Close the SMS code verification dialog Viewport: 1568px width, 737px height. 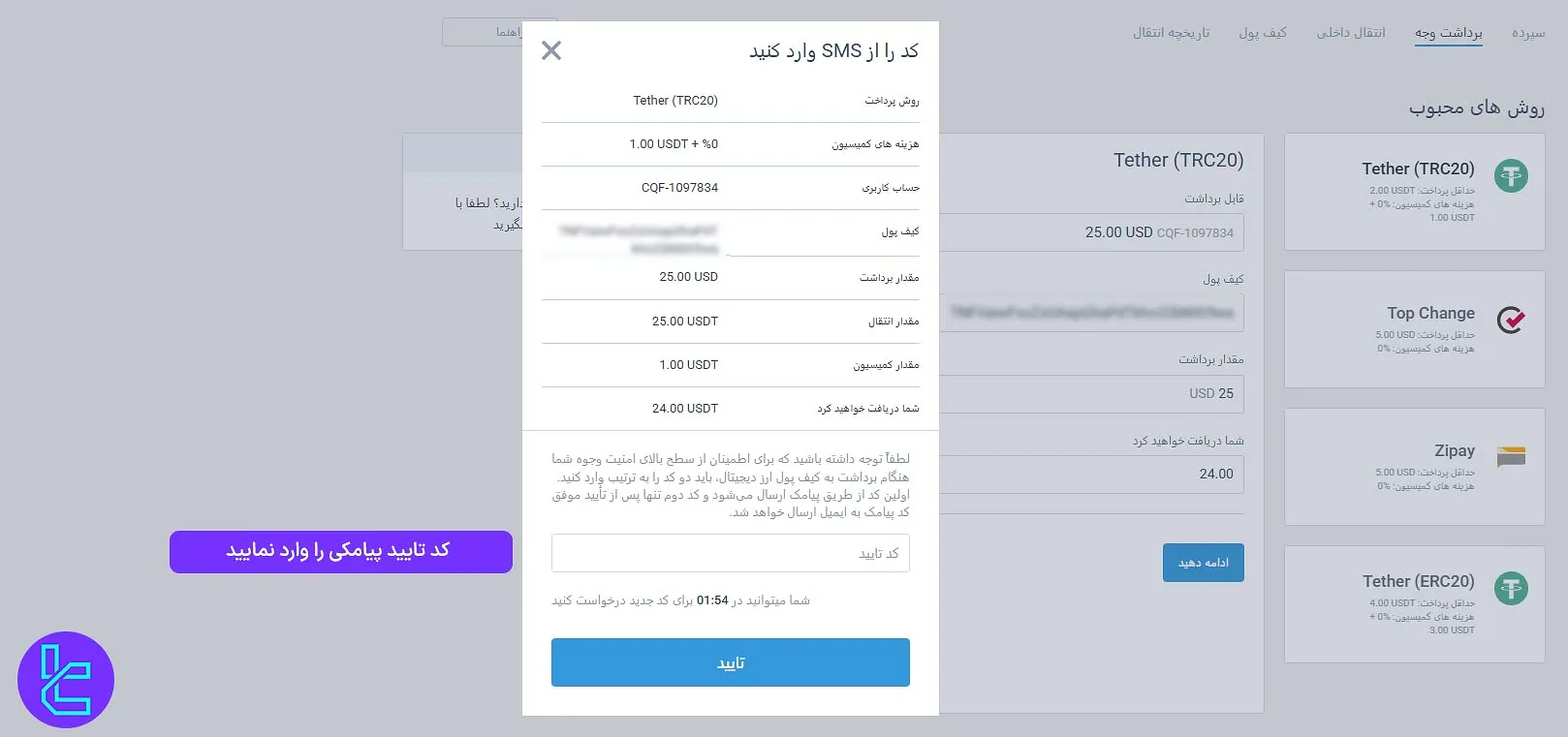point(551,50)
